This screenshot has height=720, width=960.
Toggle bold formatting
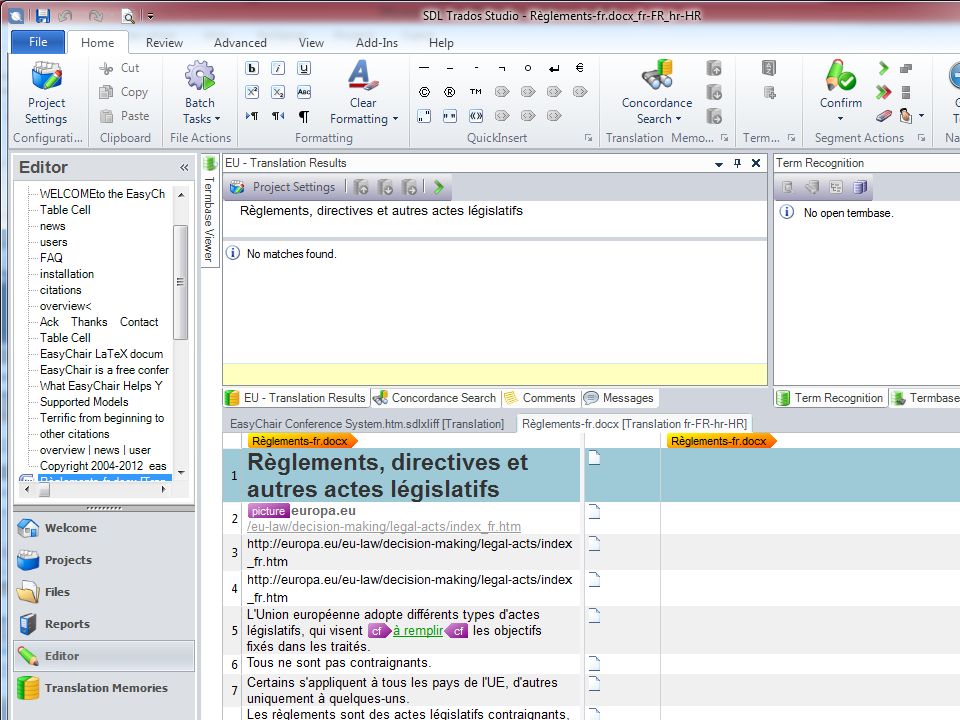(252, 68)
